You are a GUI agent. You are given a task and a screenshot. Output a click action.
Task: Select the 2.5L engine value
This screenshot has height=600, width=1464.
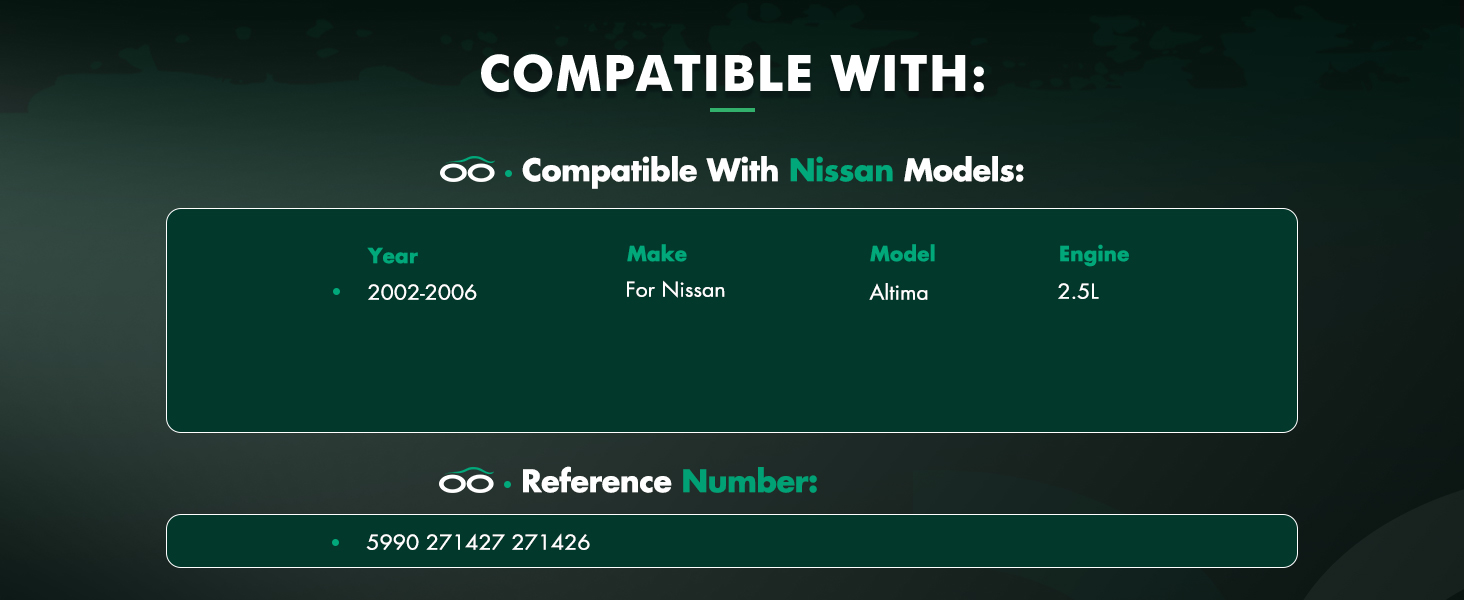pyautogui.click(x=1078, y=293)
